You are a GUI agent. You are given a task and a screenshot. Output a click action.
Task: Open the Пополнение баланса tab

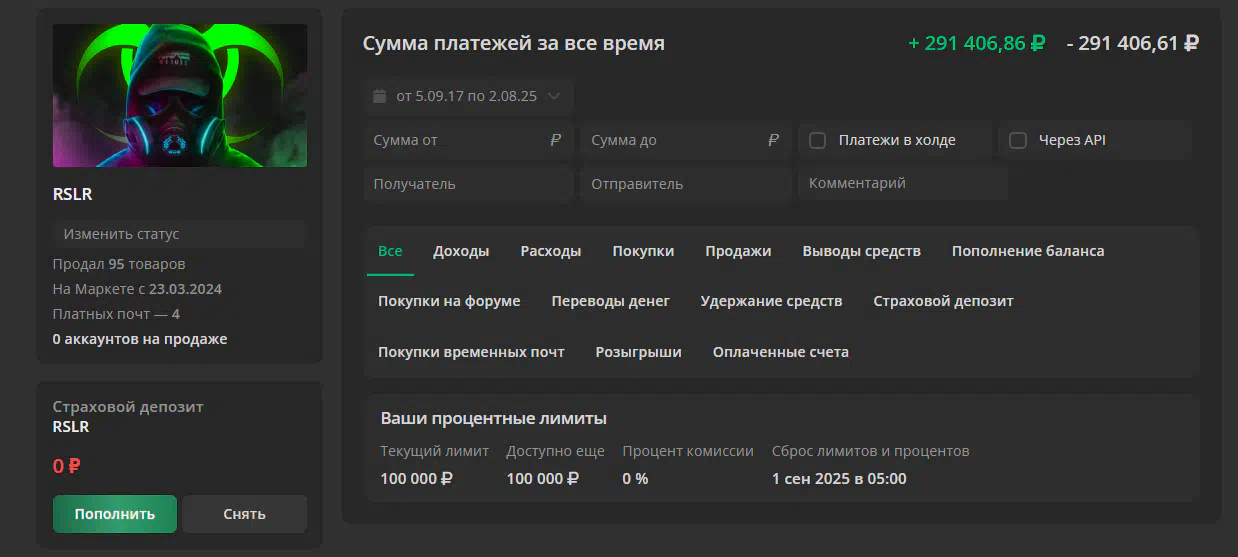pos(1028,251)
